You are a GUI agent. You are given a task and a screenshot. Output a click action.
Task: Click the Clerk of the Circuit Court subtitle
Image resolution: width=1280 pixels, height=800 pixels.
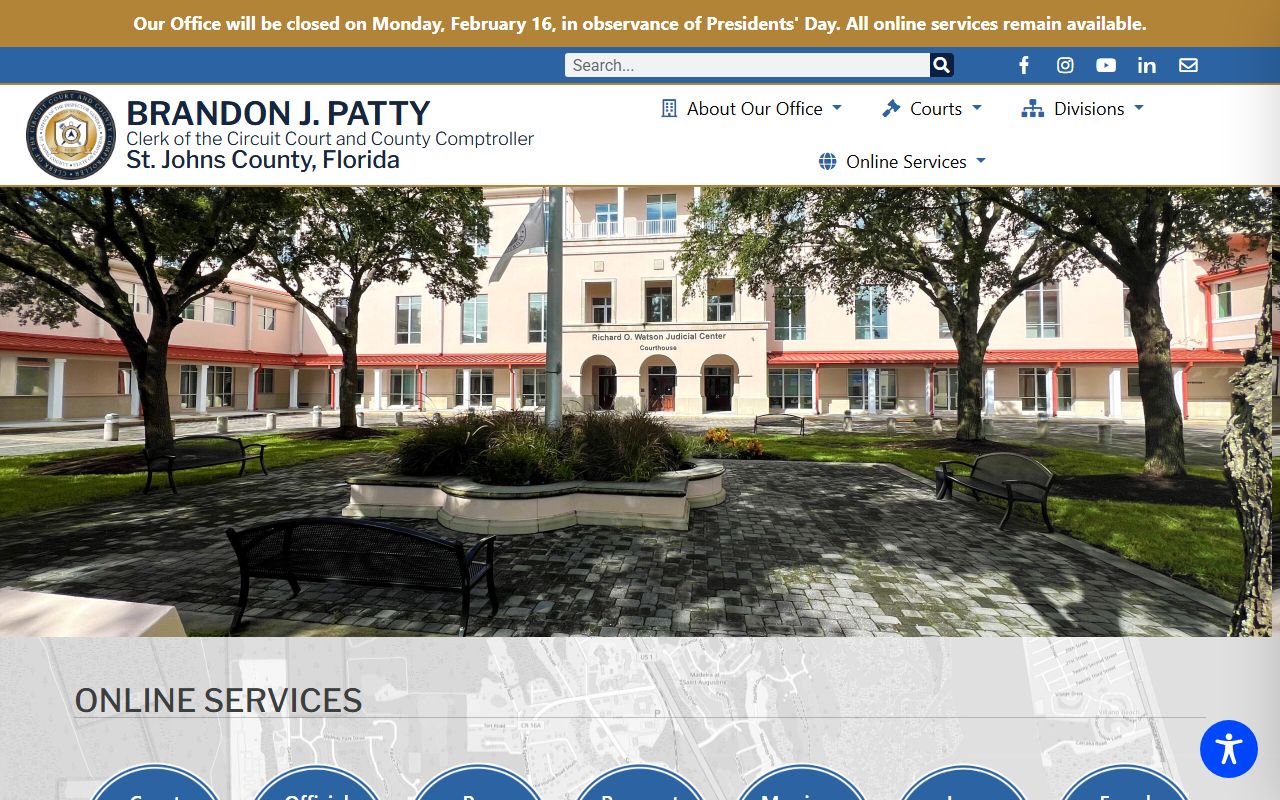click(x=330, y=139)
